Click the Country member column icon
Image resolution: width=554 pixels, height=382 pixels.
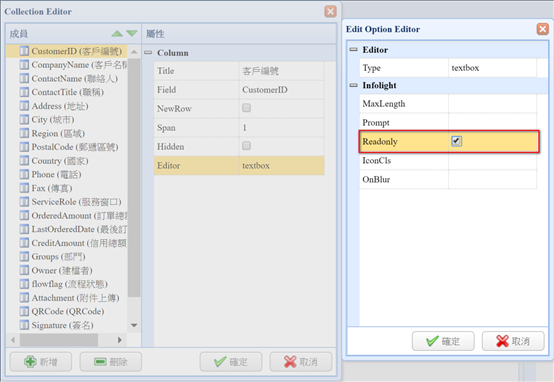click(x=24, y=161)
